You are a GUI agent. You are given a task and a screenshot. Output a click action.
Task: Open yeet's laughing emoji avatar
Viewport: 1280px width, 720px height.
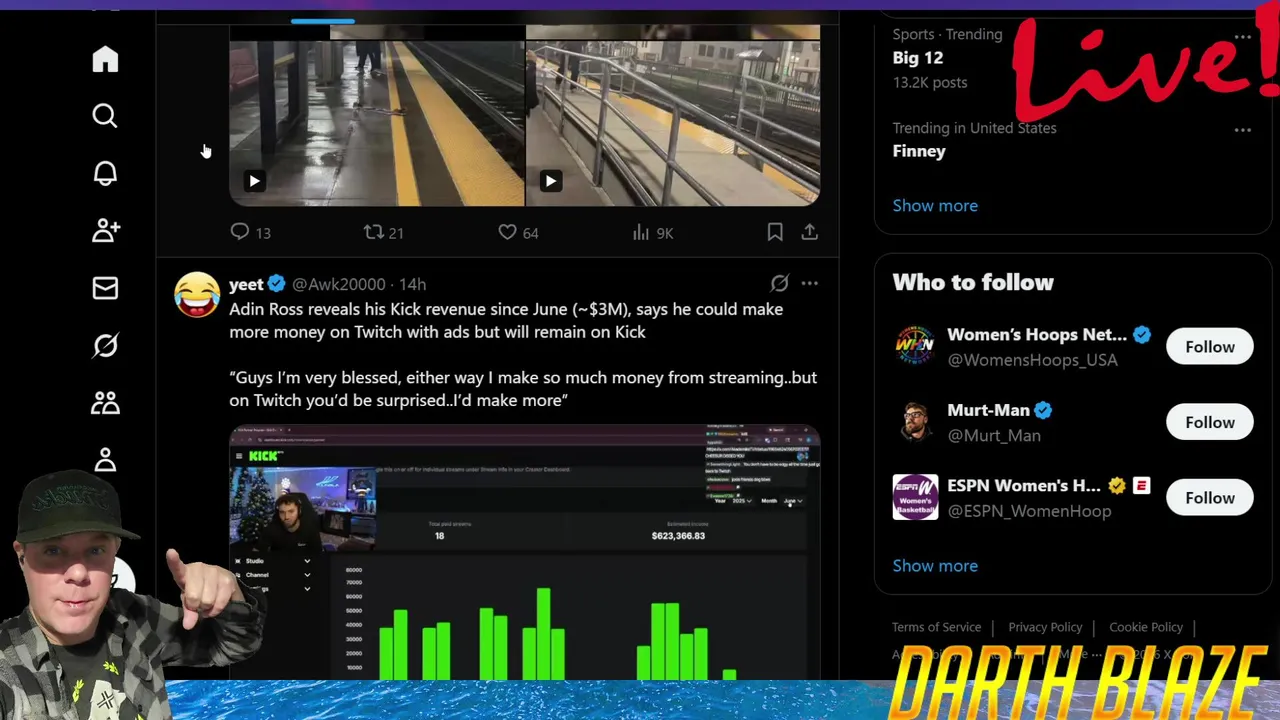coord(197,295)
